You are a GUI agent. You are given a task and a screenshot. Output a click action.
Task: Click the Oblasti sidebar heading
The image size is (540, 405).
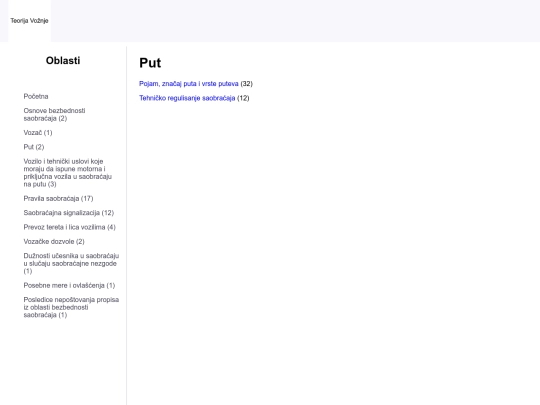(63, 61)
